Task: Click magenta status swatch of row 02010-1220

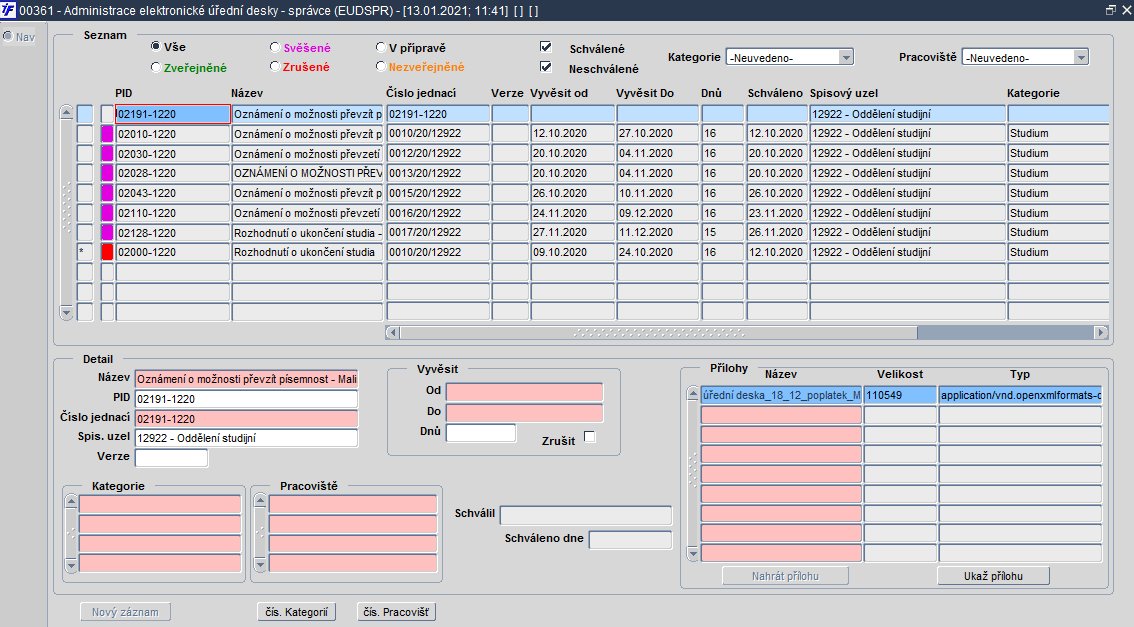Action: 107,134
